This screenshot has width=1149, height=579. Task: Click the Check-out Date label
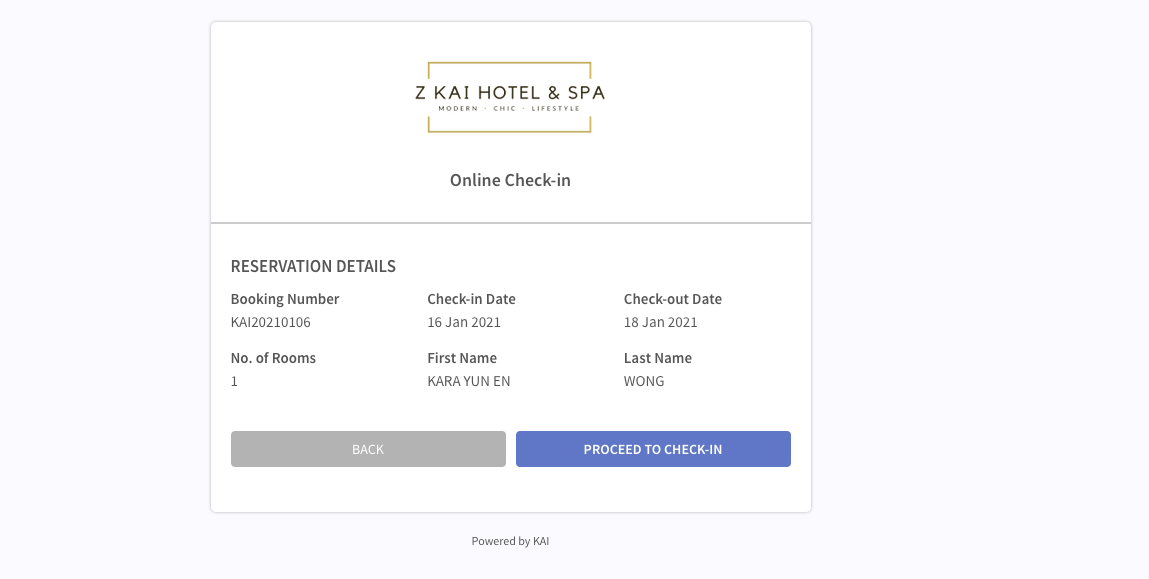coord(673,299)
